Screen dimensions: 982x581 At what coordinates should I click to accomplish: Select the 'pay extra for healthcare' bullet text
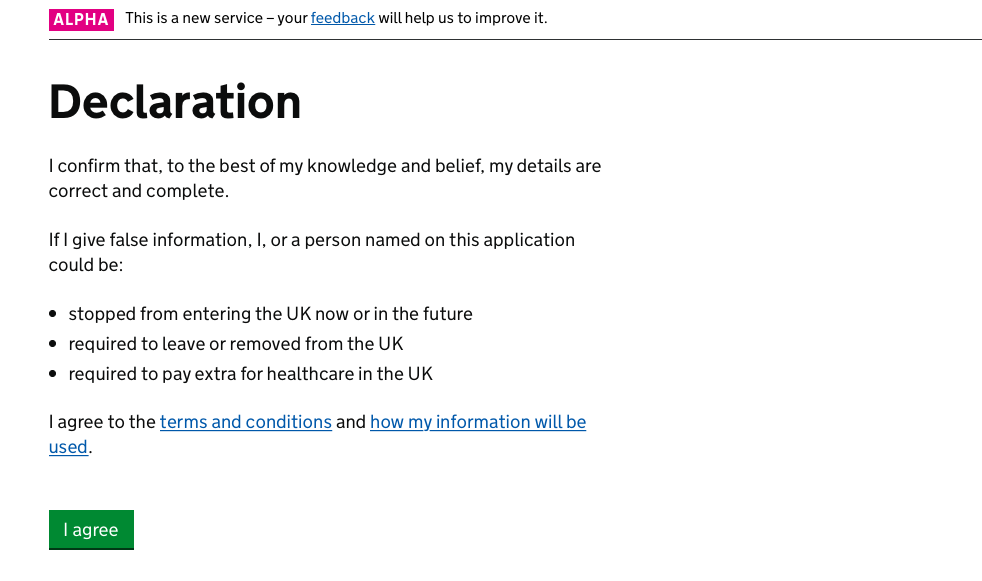click(251, 374)
